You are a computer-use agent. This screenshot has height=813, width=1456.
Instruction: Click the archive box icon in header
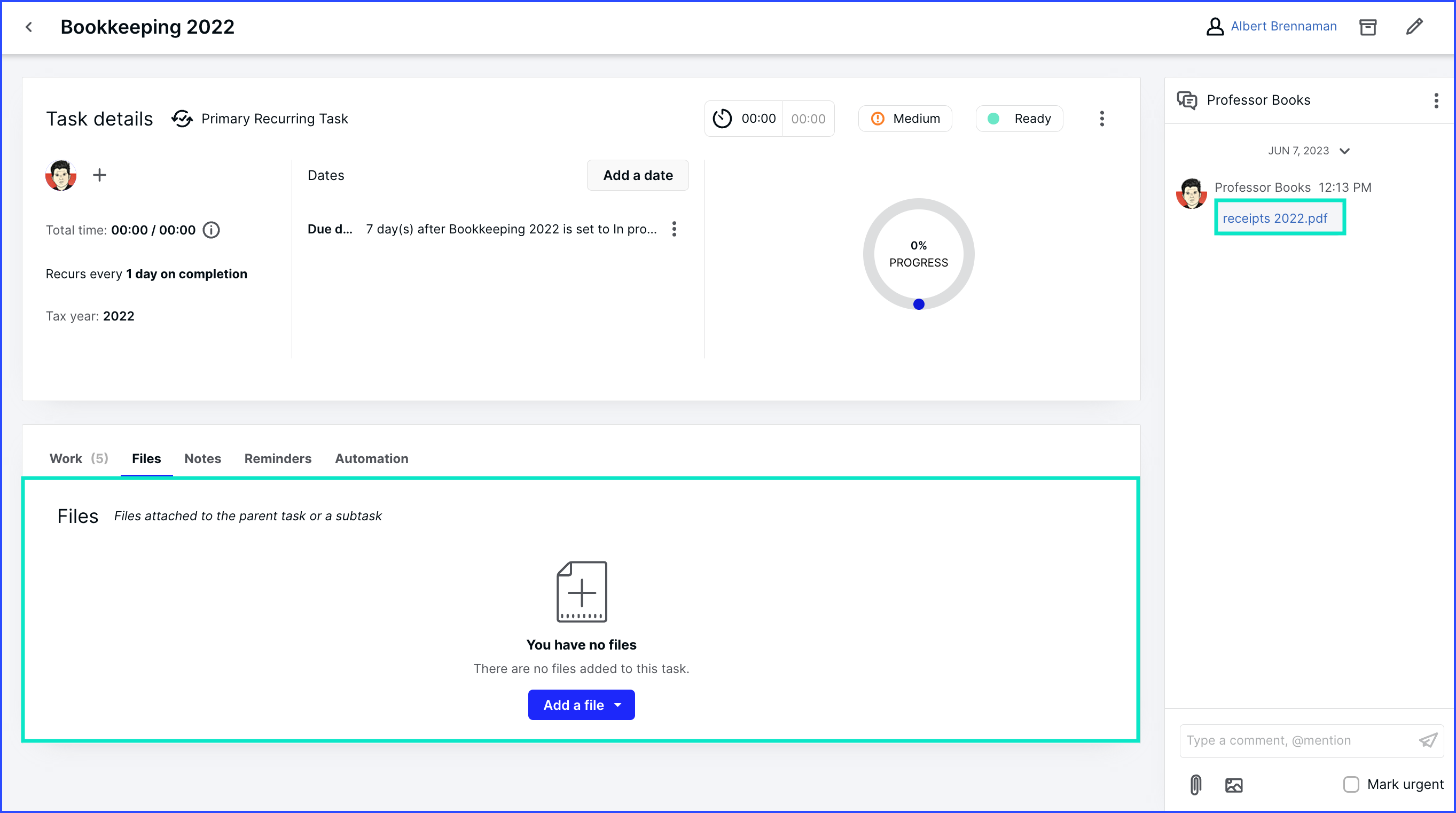[x=1367, y=27]
